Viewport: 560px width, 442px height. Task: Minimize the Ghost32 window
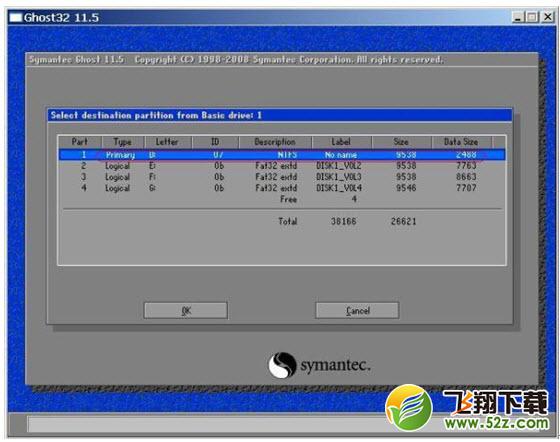point(518,17)
